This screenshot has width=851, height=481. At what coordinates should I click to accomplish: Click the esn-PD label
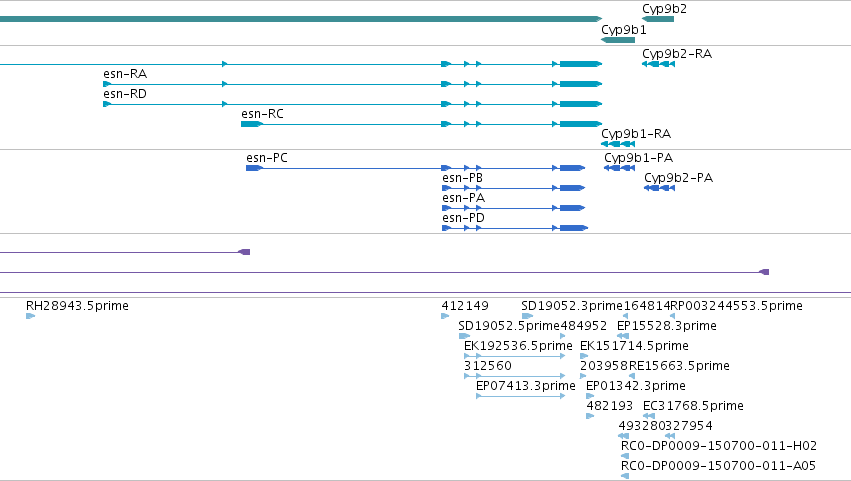(463, 218)
